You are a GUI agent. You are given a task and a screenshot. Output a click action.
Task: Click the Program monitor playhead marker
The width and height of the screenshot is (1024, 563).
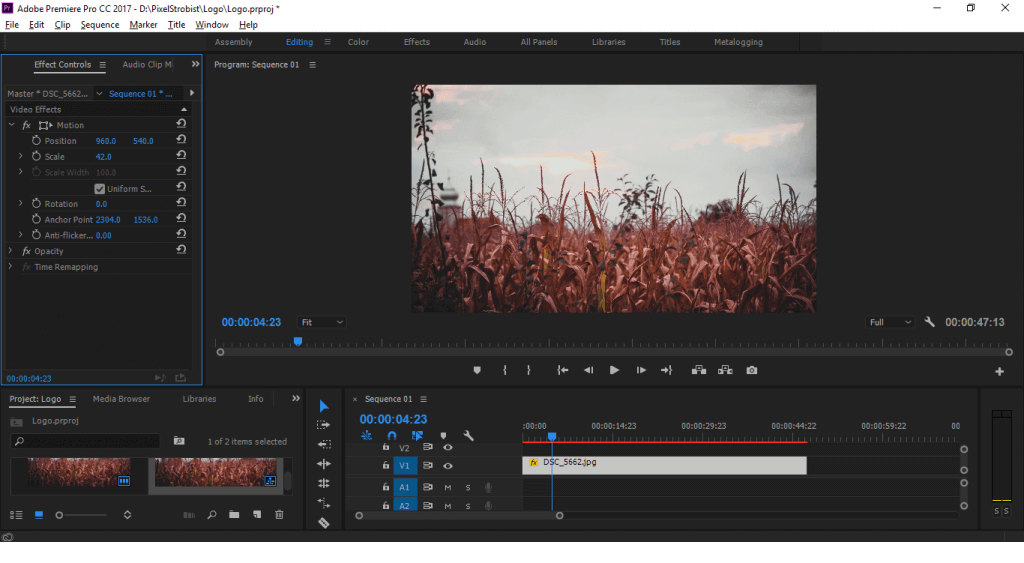tap(298, 342)
